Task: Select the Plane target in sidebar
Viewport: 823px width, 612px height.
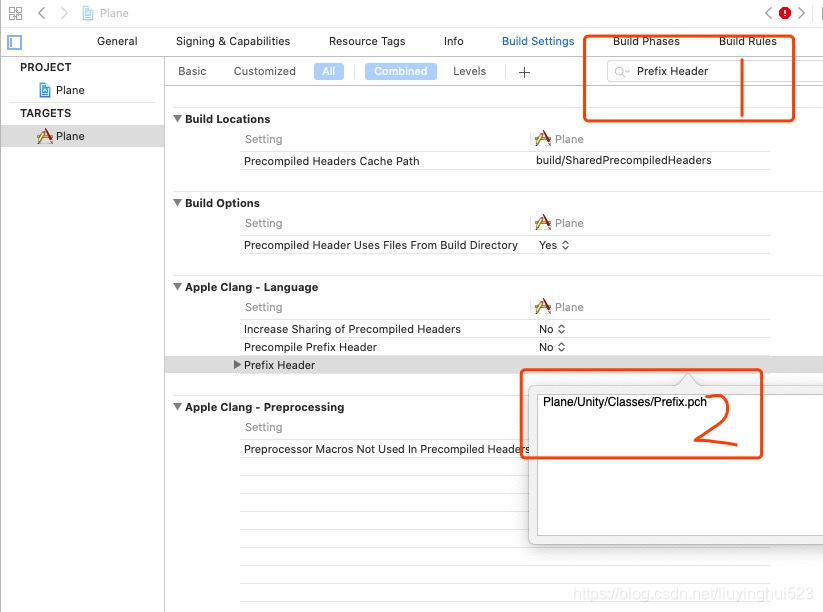Action: (82, 136)
